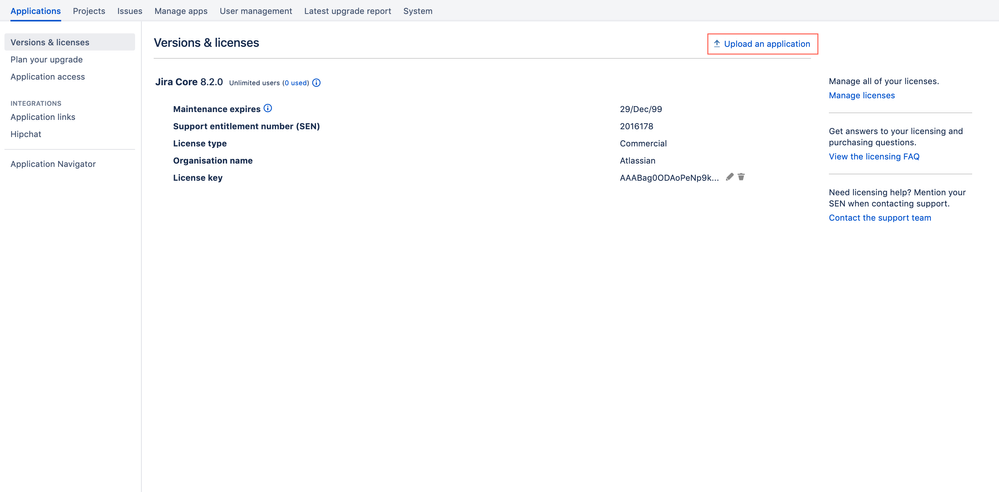
Task: Click the trash icon beside License key
Action: [742, 177]
